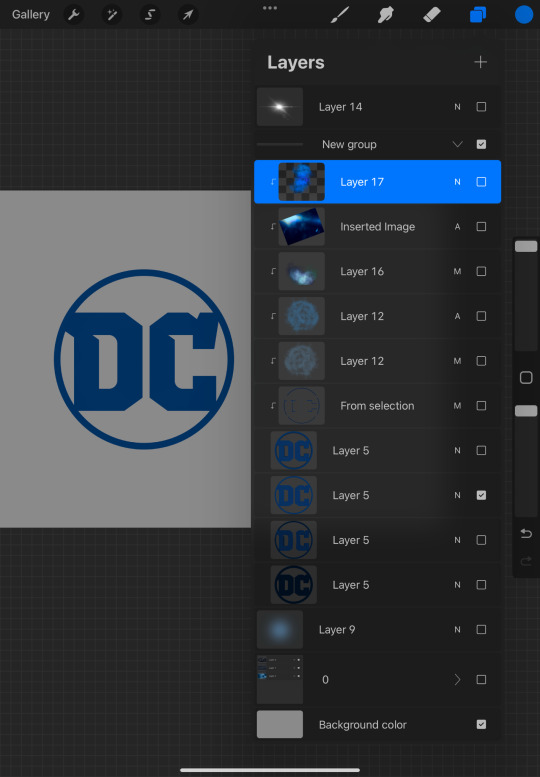Image resolution: width=540 pixels, height=777 pixels.
Task: Select the Background color label
Action: point(363,724)
